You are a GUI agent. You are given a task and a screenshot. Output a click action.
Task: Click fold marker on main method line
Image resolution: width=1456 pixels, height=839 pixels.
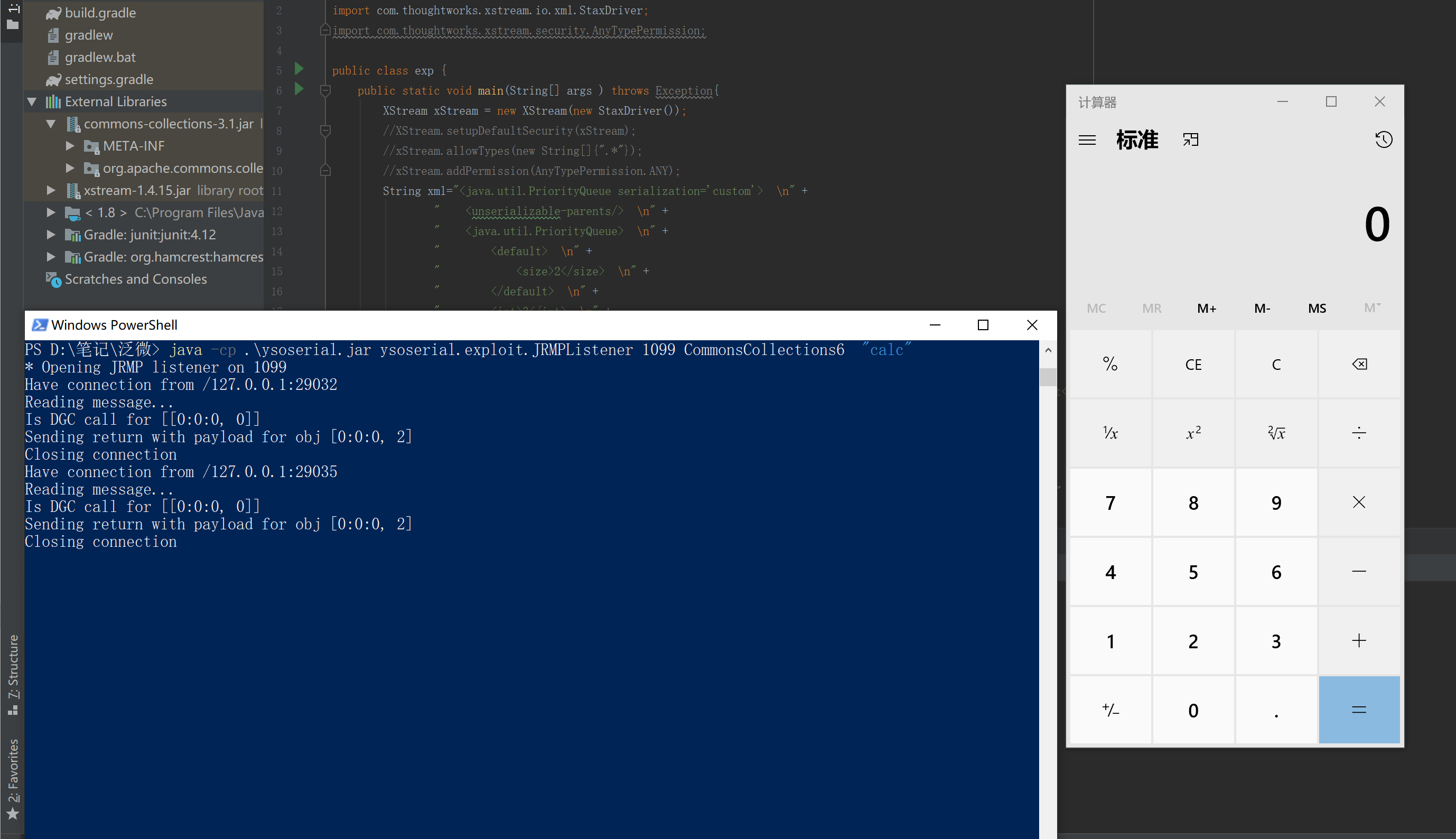coord(325,90)
